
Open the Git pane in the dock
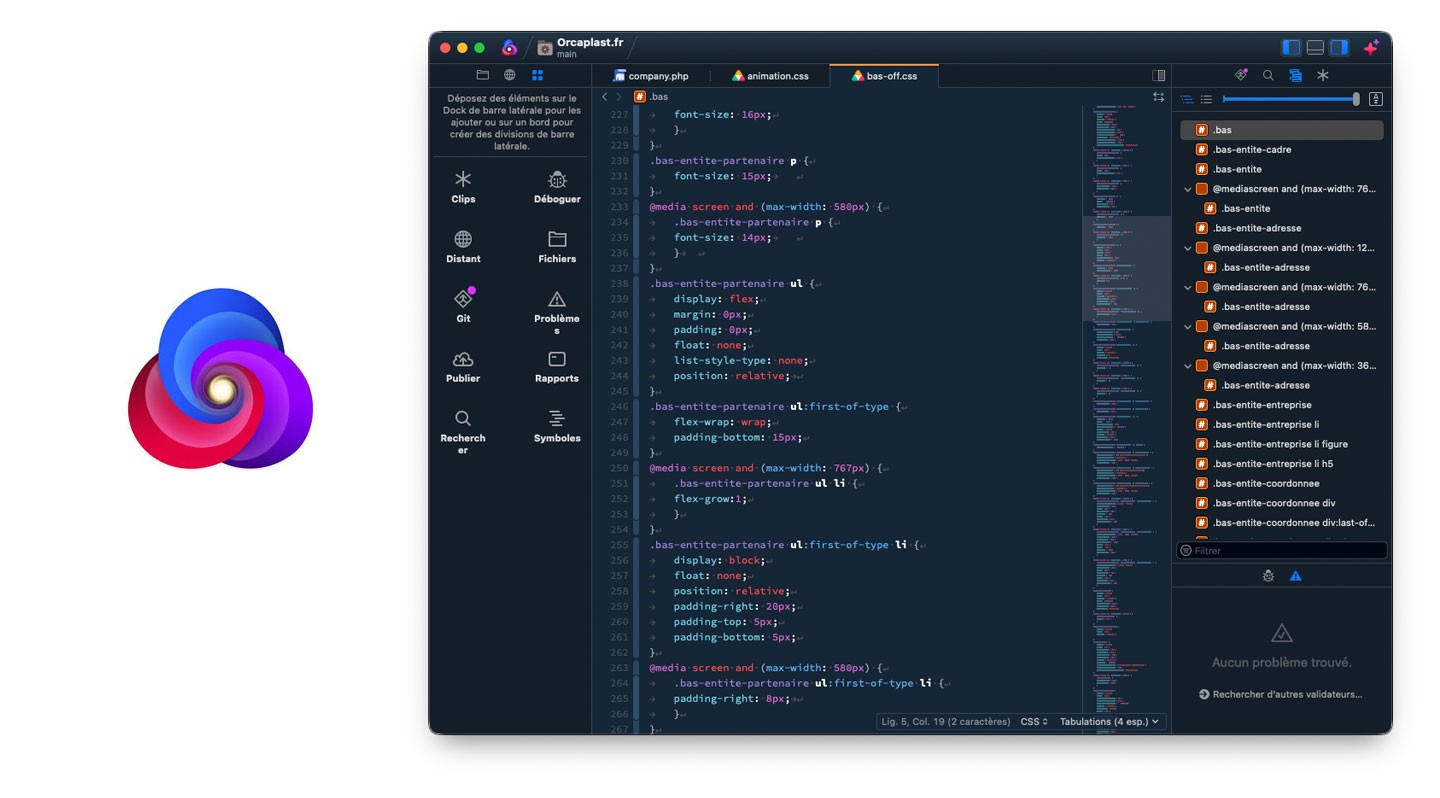click(x=463, y=305)
